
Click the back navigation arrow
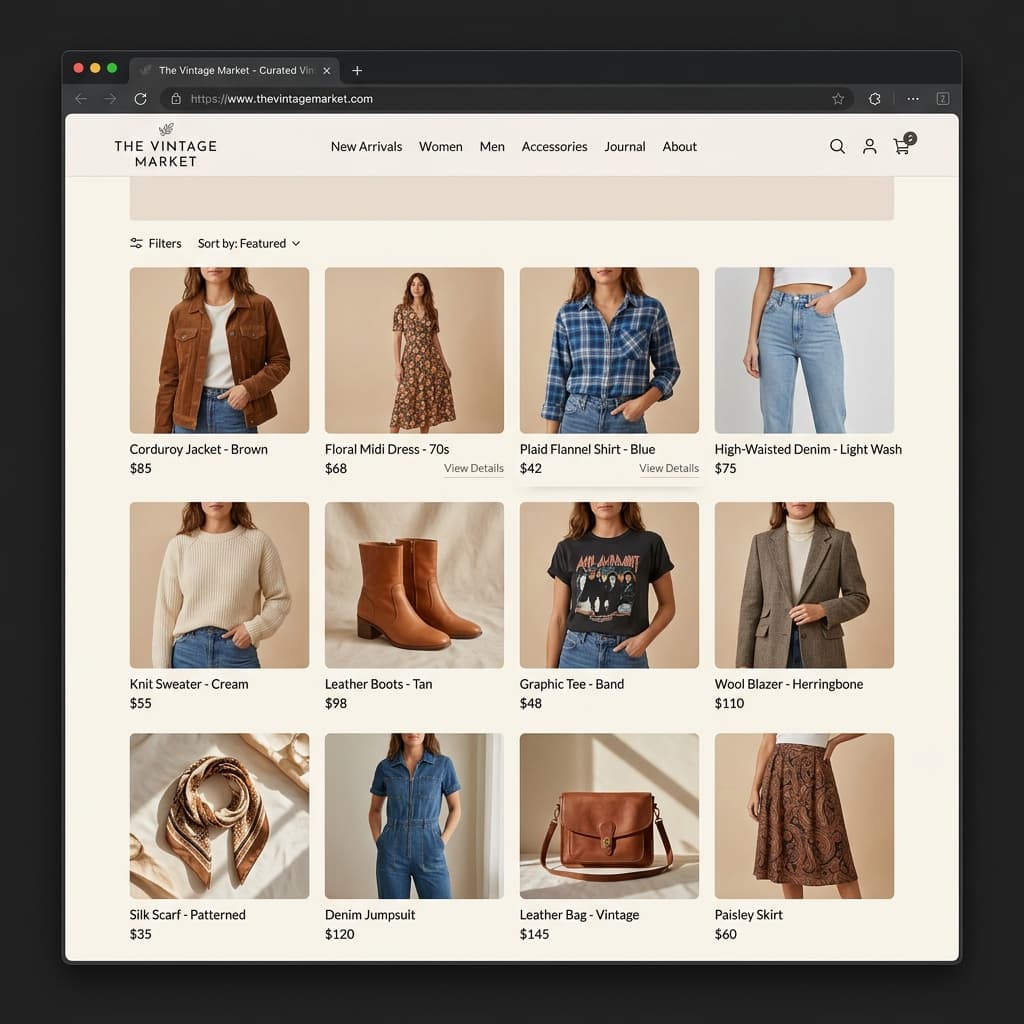pos(80,98)
